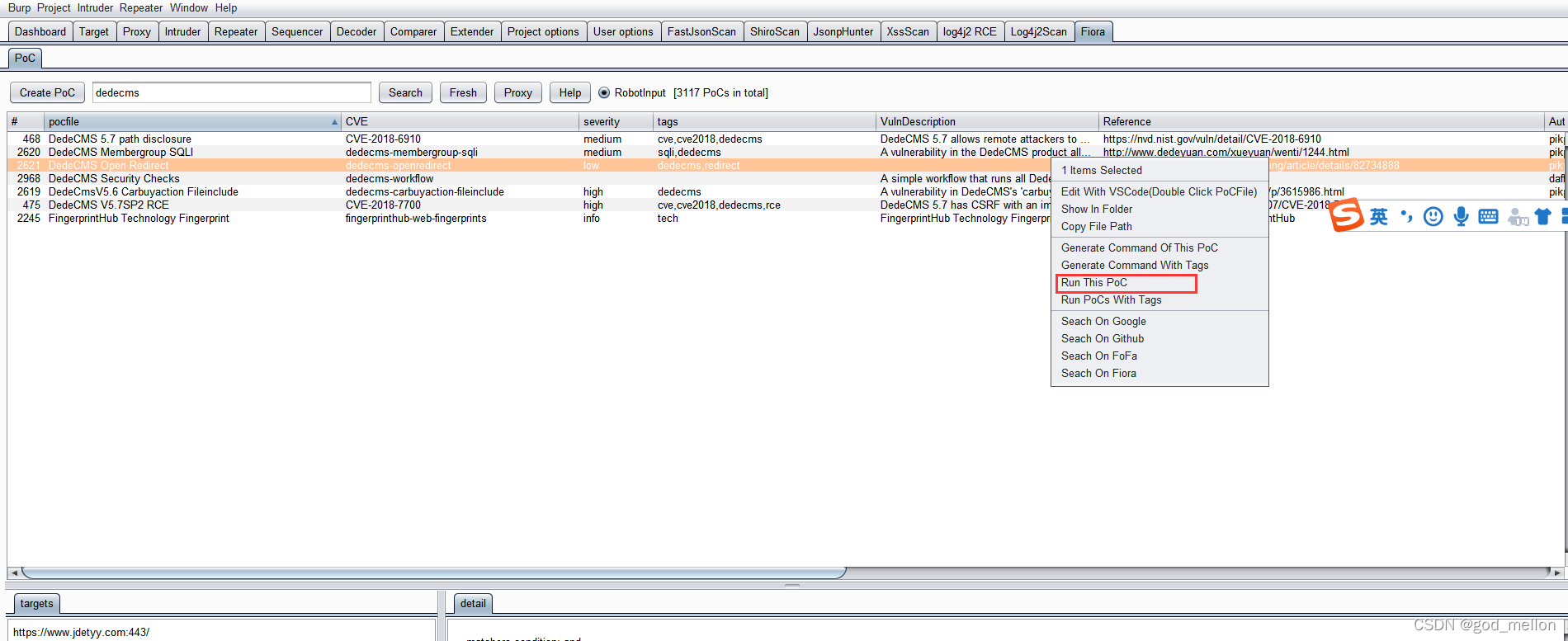The height and width of the screenshot is (641, 1568).
Task: Click the horizontal scrollbar thumb under table
Action: [434, 573]
